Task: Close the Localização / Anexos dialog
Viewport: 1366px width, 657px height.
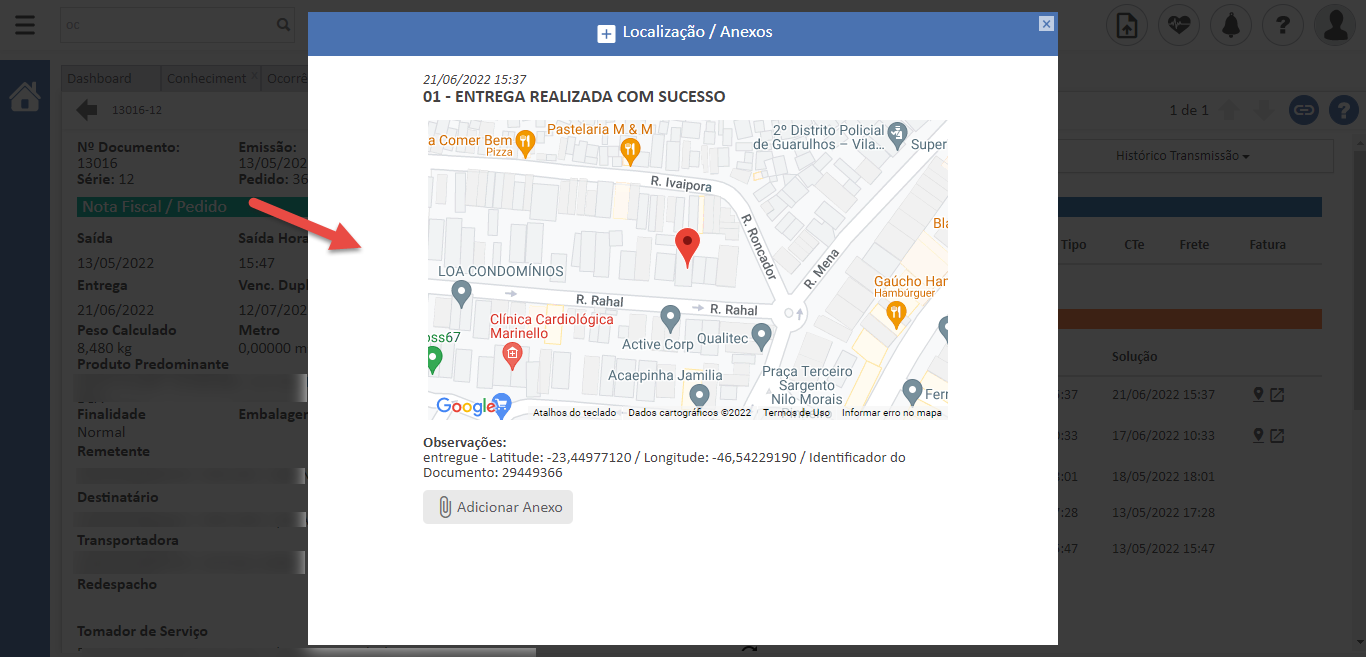Action: (1046, 24)
